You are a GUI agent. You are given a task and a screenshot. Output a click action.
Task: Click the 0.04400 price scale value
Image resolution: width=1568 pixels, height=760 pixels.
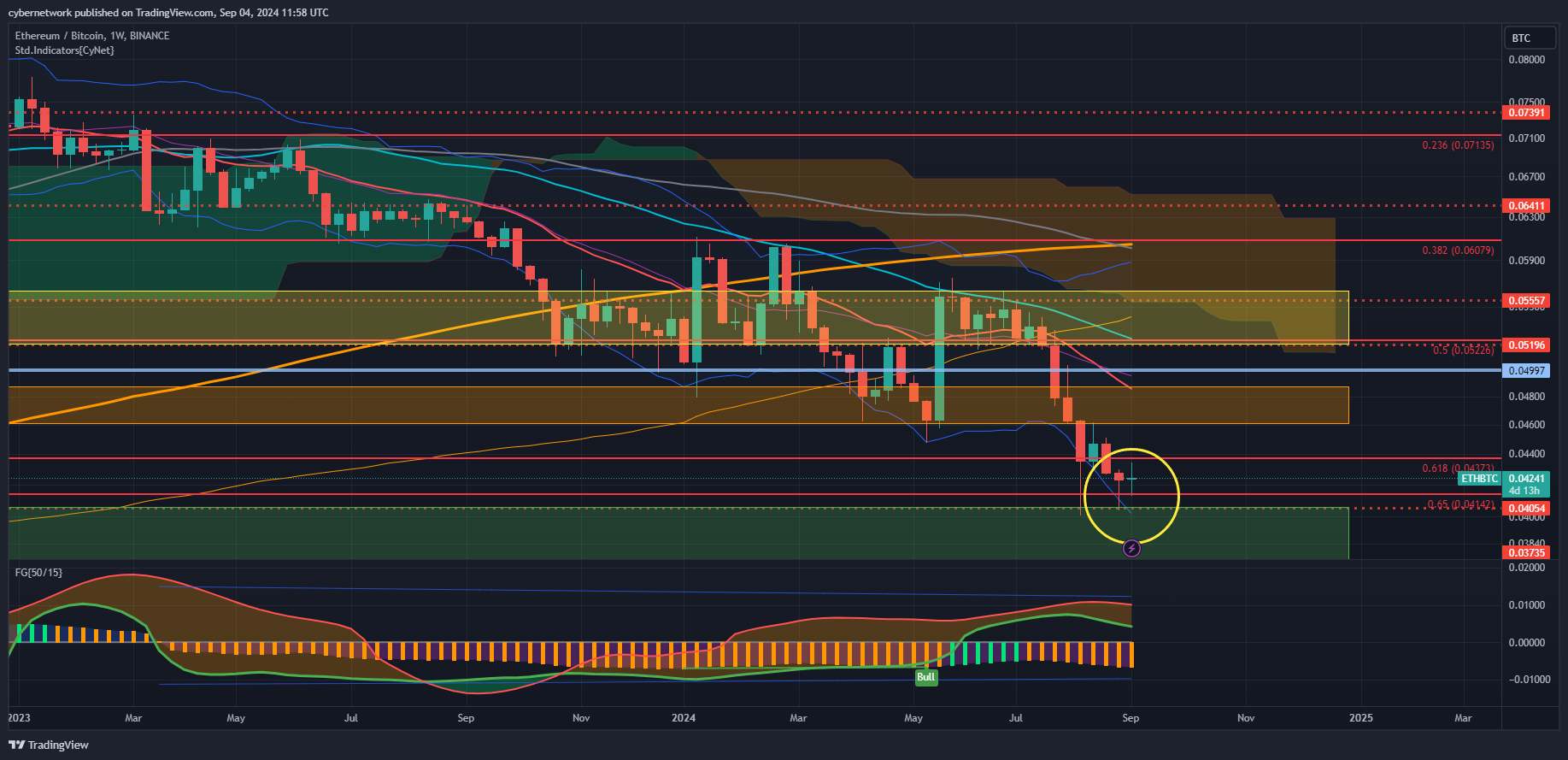(x=1527, y=454)
